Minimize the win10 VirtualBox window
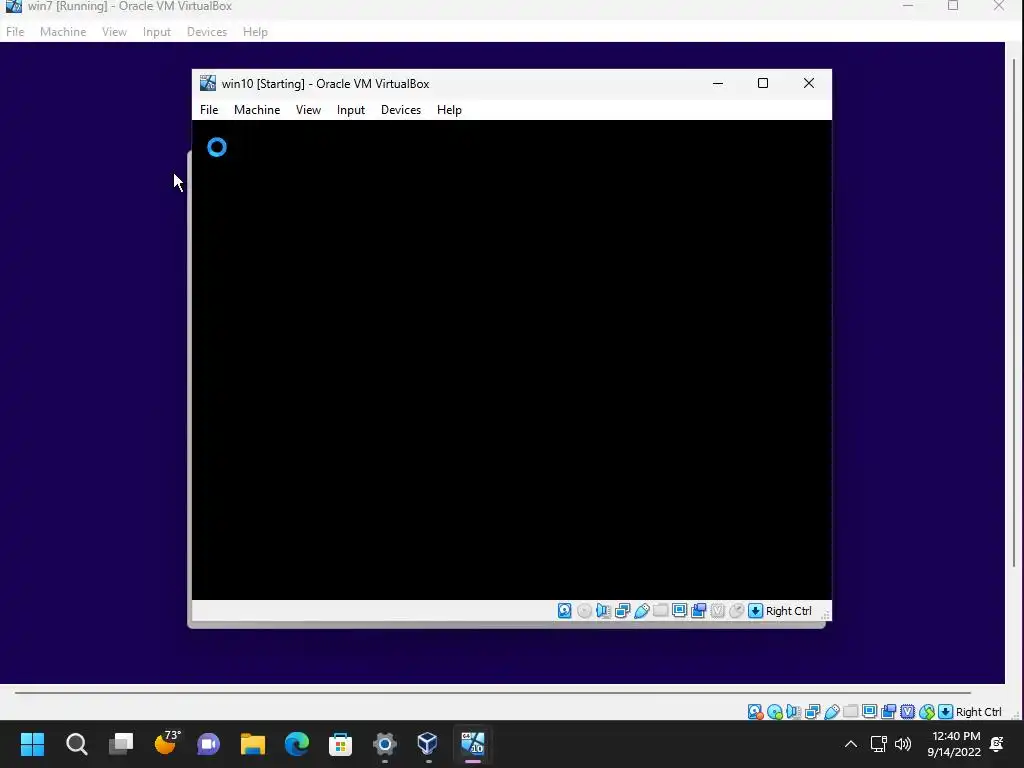 [718, 83]
